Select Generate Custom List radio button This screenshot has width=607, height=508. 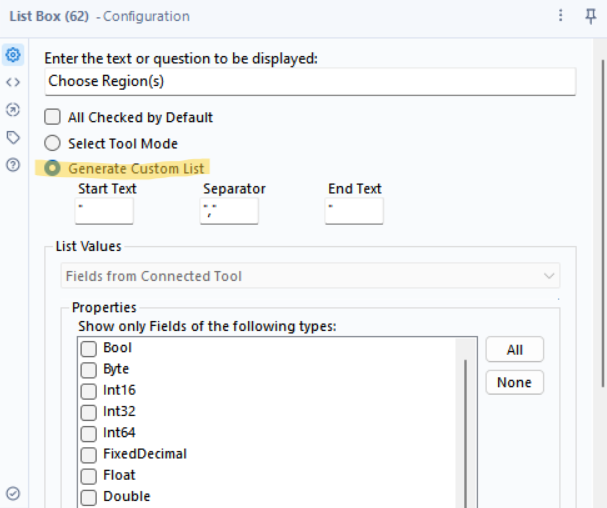click(x=53, y=168)
